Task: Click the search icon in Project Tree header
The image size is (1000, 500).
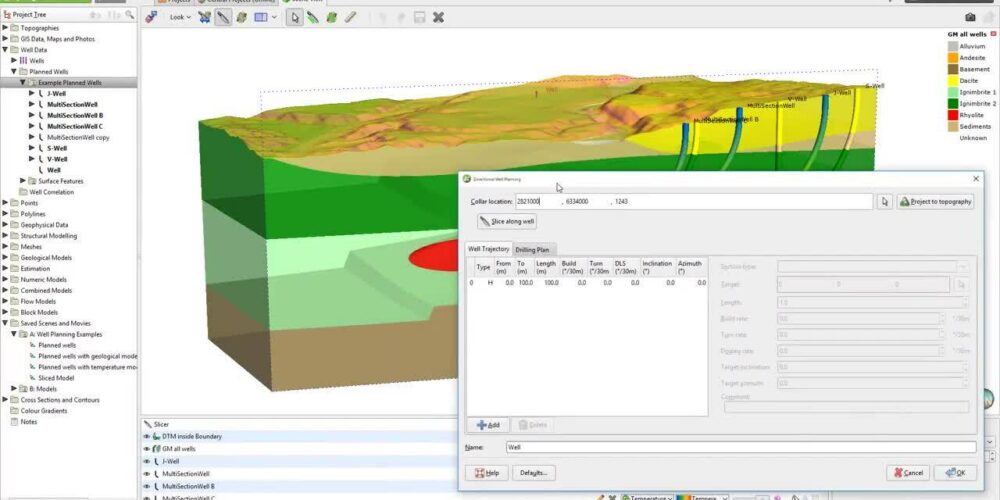Action: click(129, 14)
